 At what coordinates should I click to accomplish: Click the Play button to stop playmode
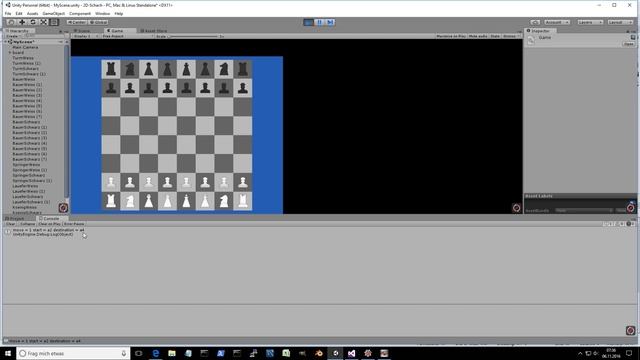pos(309,22)
